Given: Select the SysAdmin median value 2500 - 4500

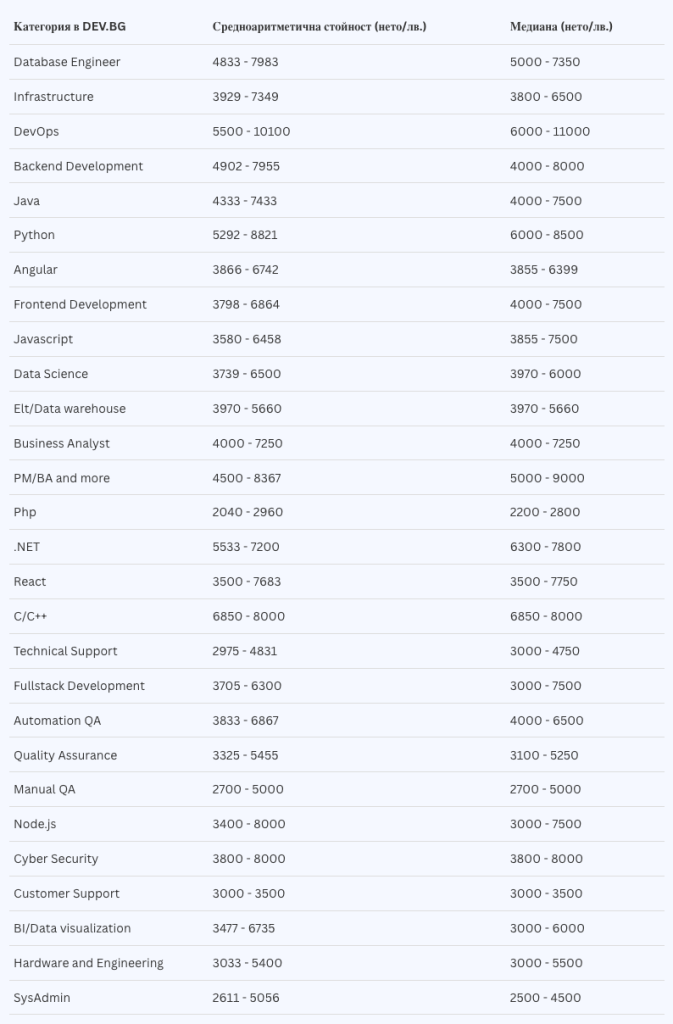Looking at the screenshot, I should point(545,998).
